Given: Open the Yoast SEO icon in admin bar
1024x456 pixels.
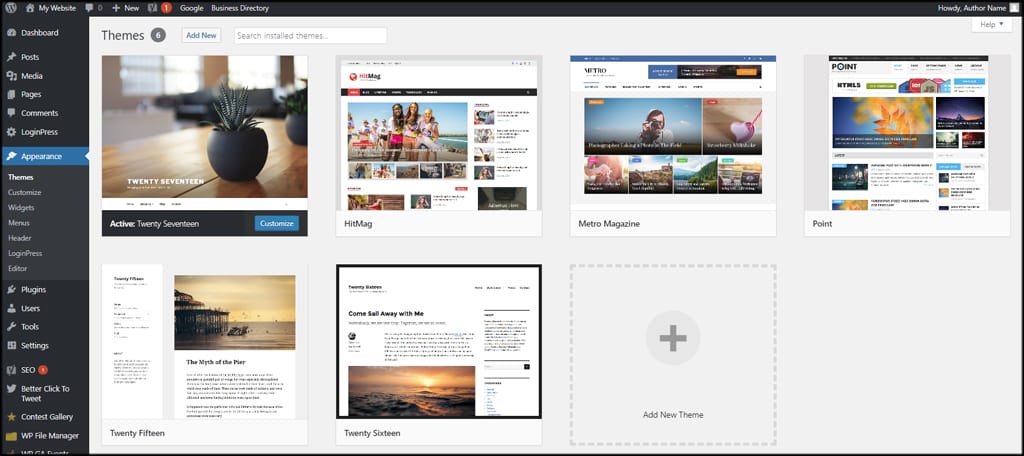Looking at the screenshot, I should [x=152, y=8].
